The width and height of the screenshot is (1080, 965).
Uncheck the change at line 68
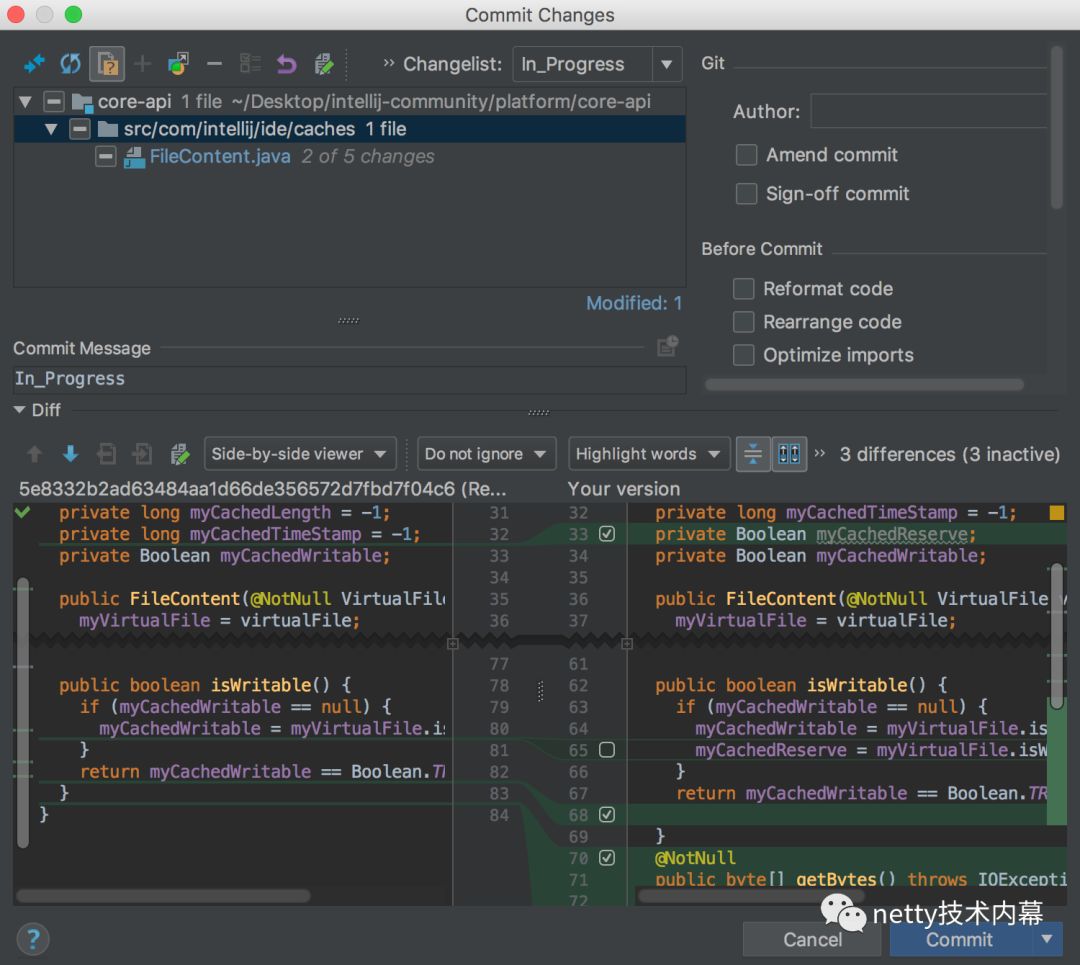tap(607, 814)
